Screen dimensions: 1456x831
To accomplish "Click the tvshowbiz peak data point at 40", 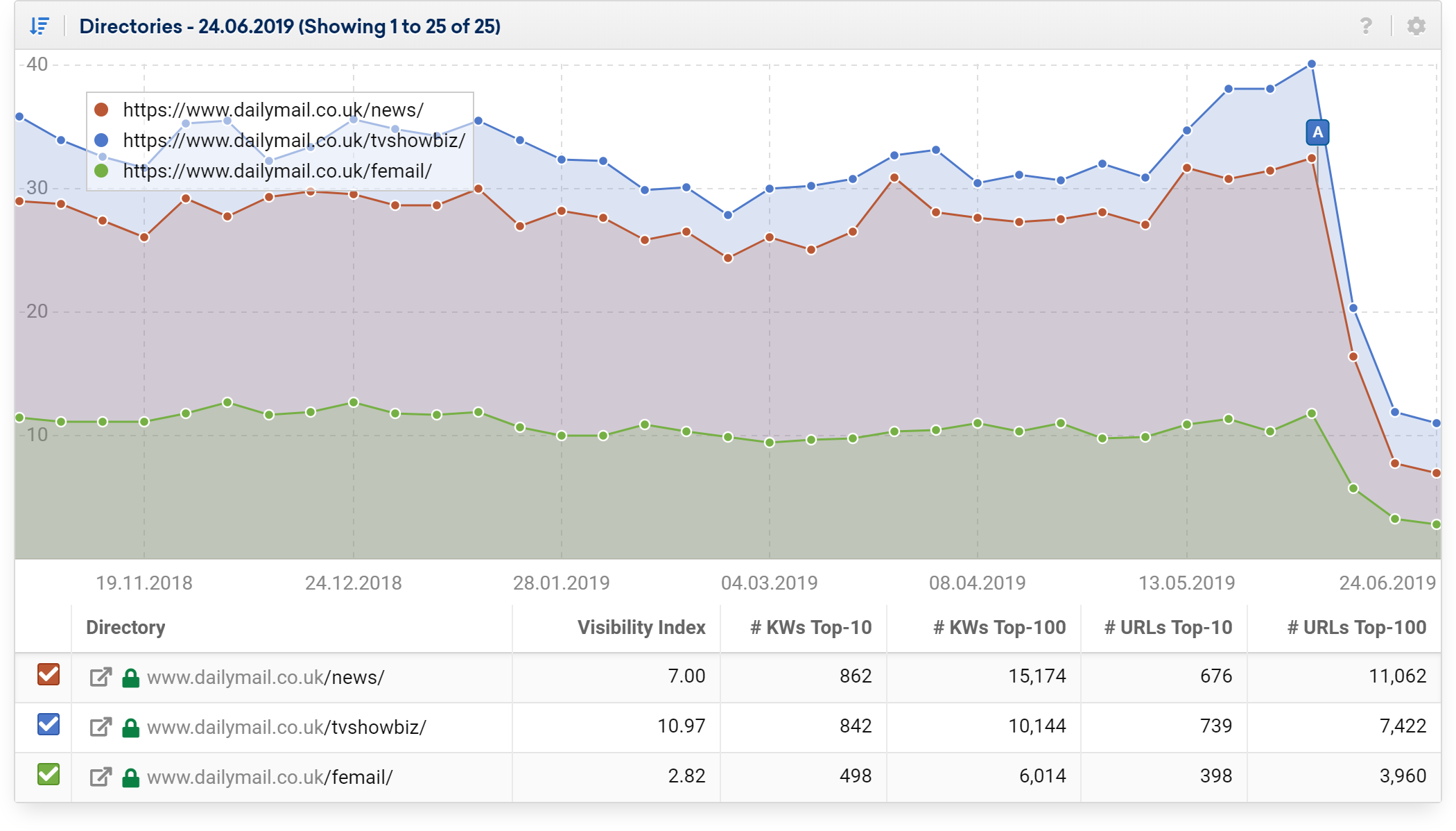I will pyautogui.click(x=1312, y=64).
